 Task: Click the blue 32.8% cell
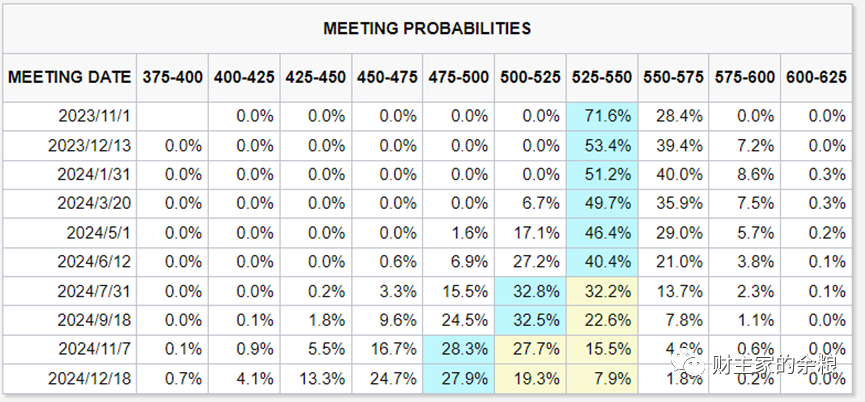[x=530, y=291]
